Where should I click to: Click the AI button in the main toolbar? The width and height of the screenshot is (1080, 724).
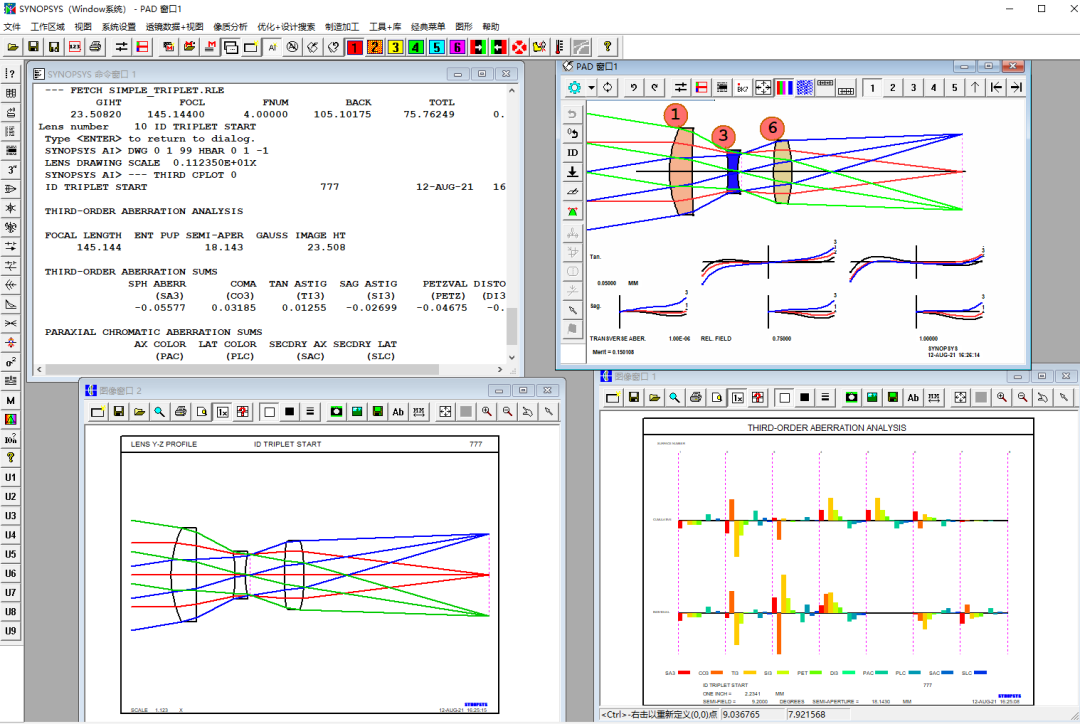(x=272, y=47)
